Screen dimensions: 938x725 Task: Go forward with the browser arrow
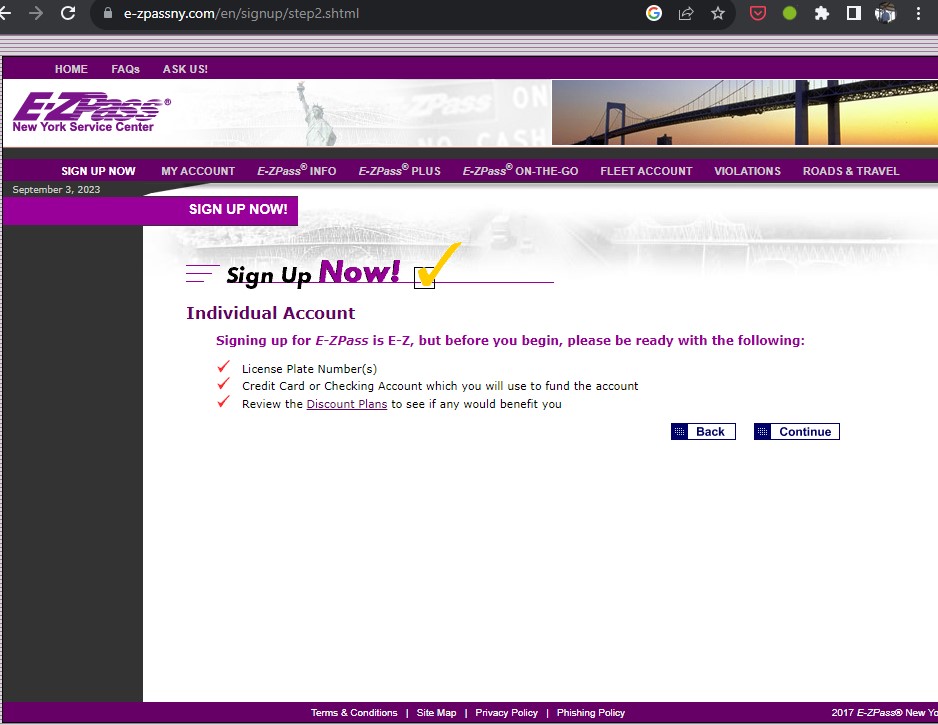[x=36, y=13]
